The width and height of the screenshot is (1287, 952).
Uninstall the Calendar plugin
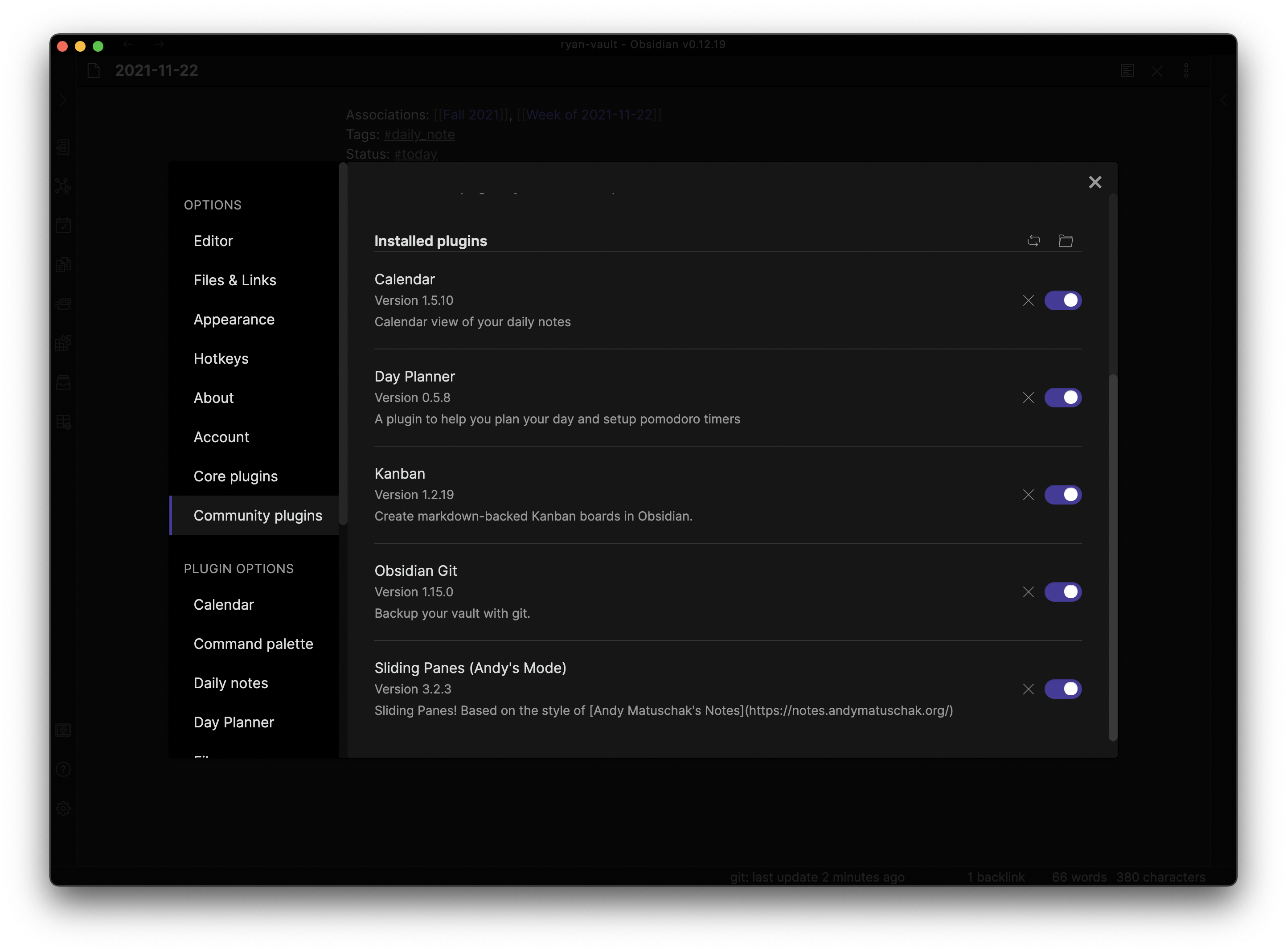point(1029,300)
